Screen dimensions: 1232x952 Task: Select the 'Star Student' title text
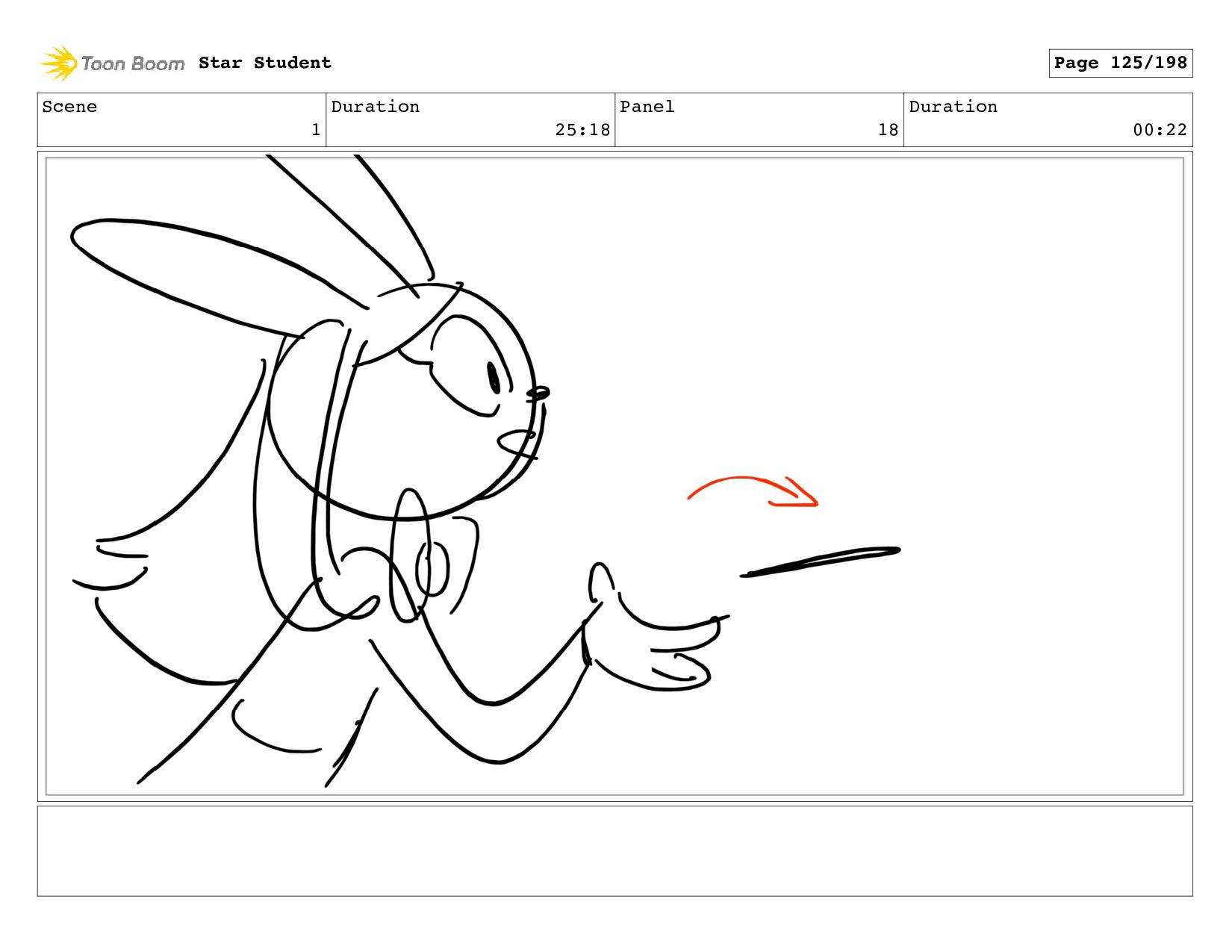(265, 63)
